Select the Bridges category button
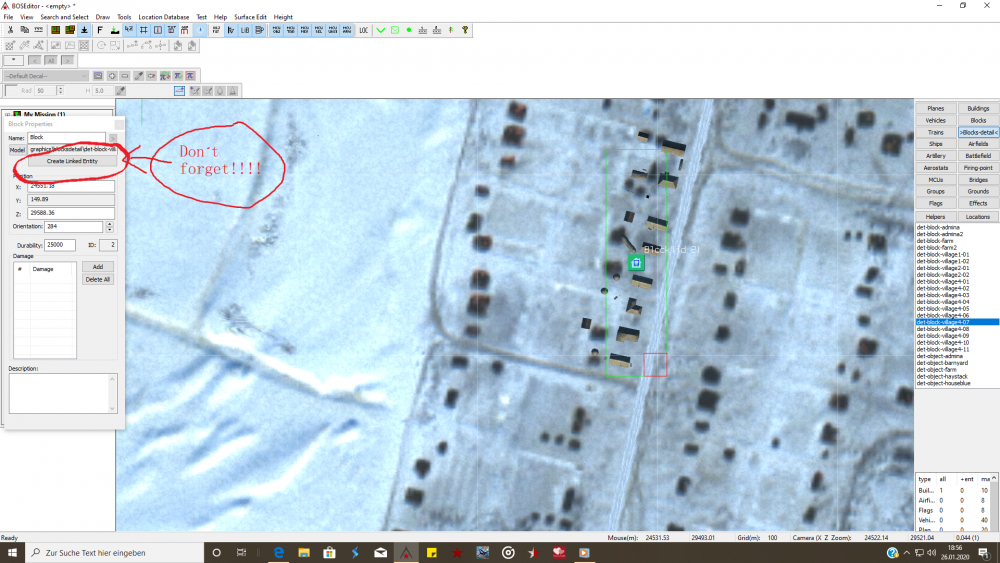The image size is (1000, 563). pyautogui.click(x=978, y=180)
